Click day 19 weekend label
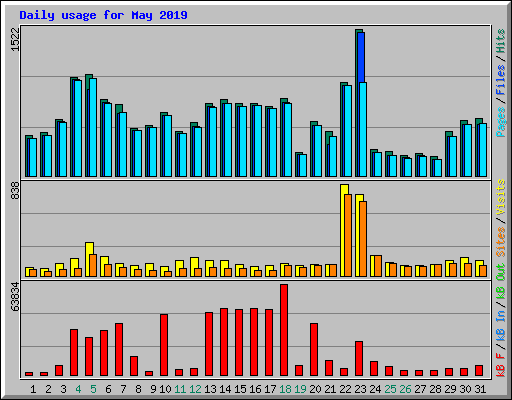The width and height of the screenshot is (512, 400). pyautogui.click(x=300, y=389)
